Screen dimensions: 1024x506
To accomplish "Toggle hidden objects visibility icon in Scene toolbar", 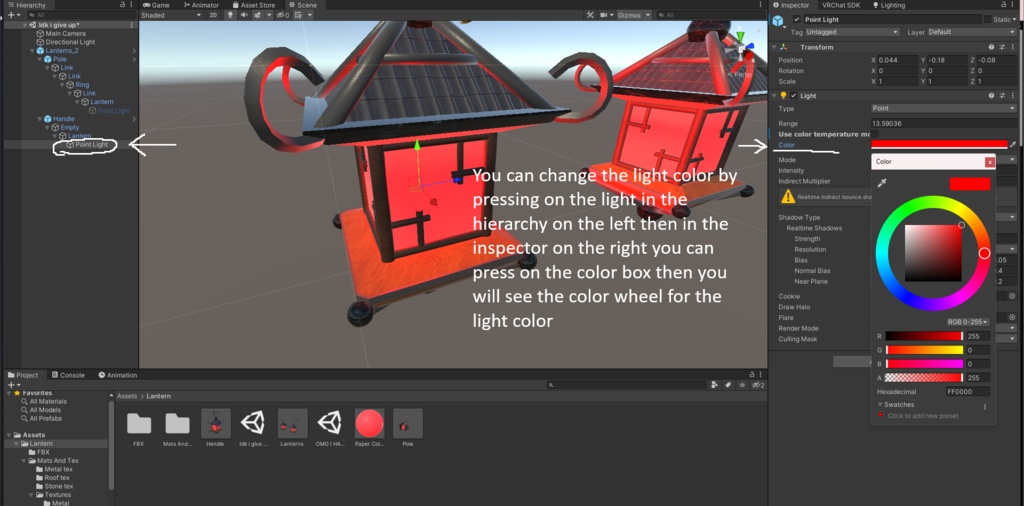I will (283, 15).
